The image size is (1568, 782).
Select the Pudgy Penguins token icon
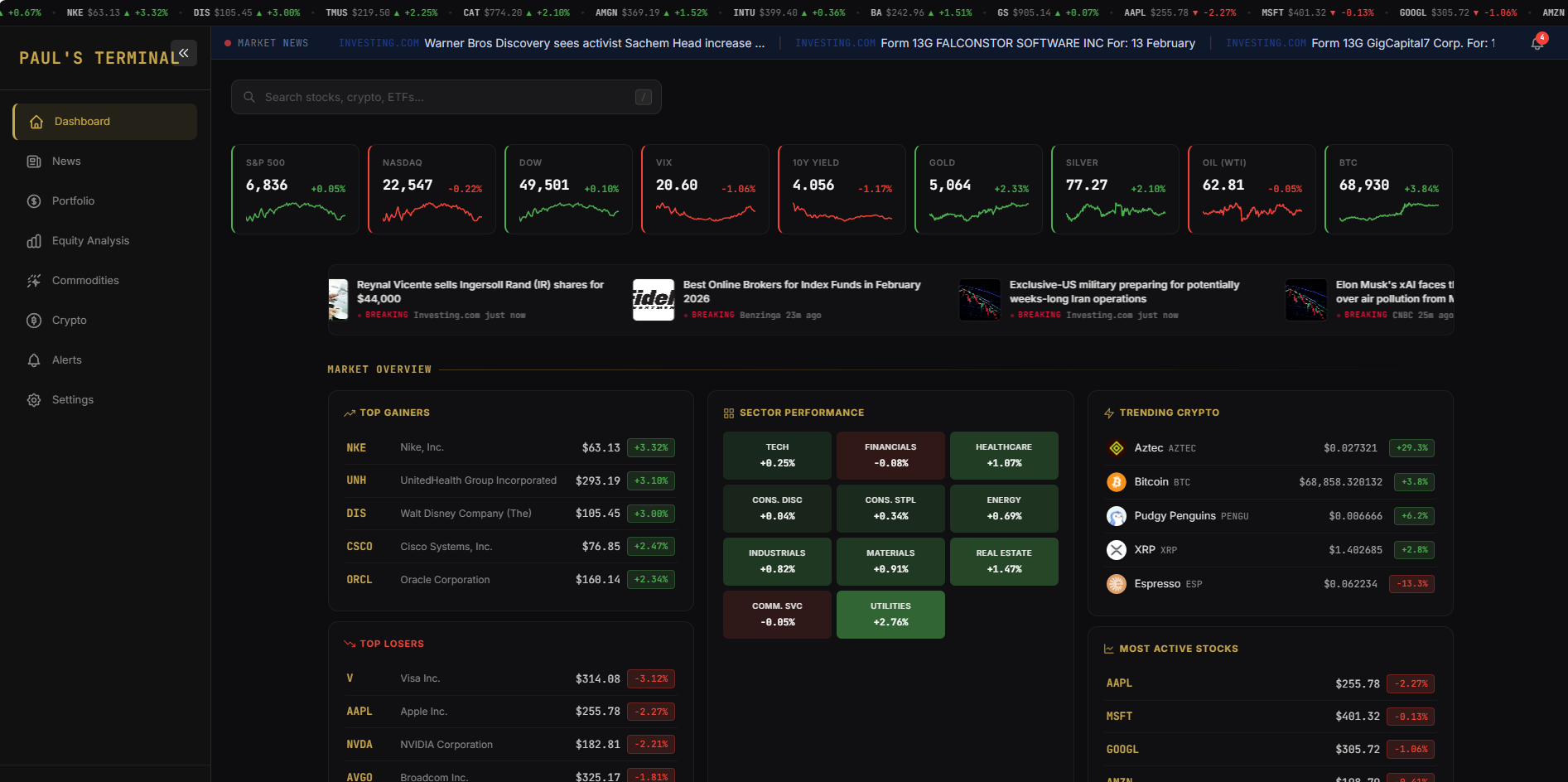[1116, 516]
